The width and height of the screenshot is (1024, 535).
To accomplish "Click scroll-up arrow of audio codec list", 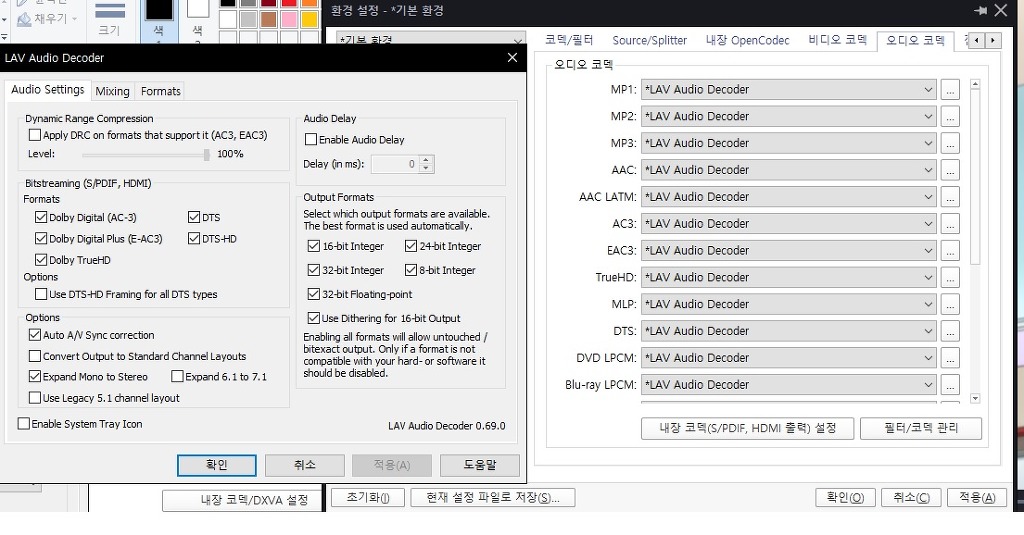I will 975,84.
